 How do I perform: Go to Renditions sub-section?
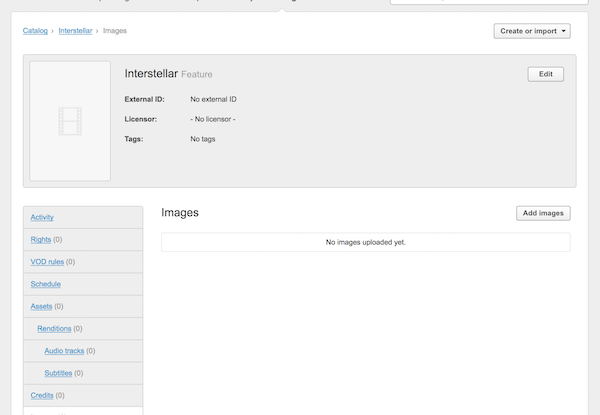(54, 328)
